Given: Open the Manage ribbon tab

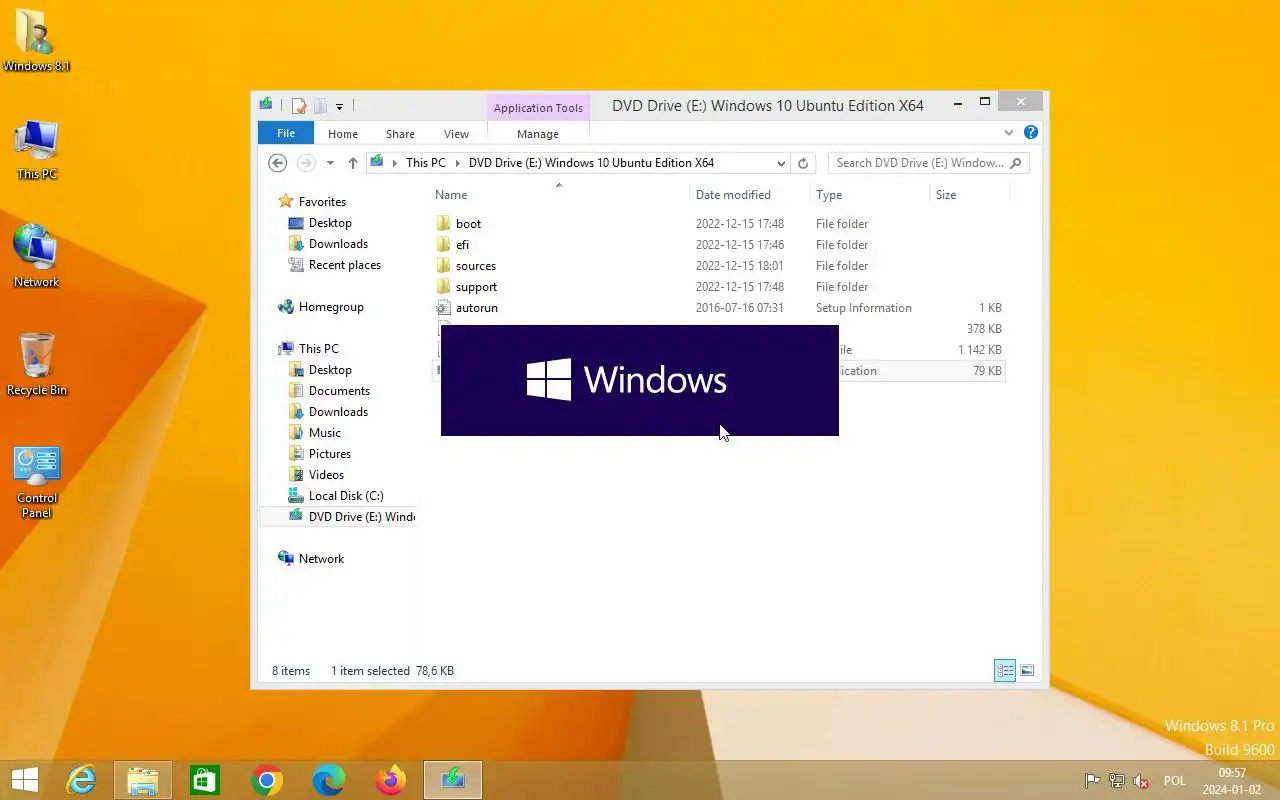Looking at the screenshot, I should coord(538,133).
